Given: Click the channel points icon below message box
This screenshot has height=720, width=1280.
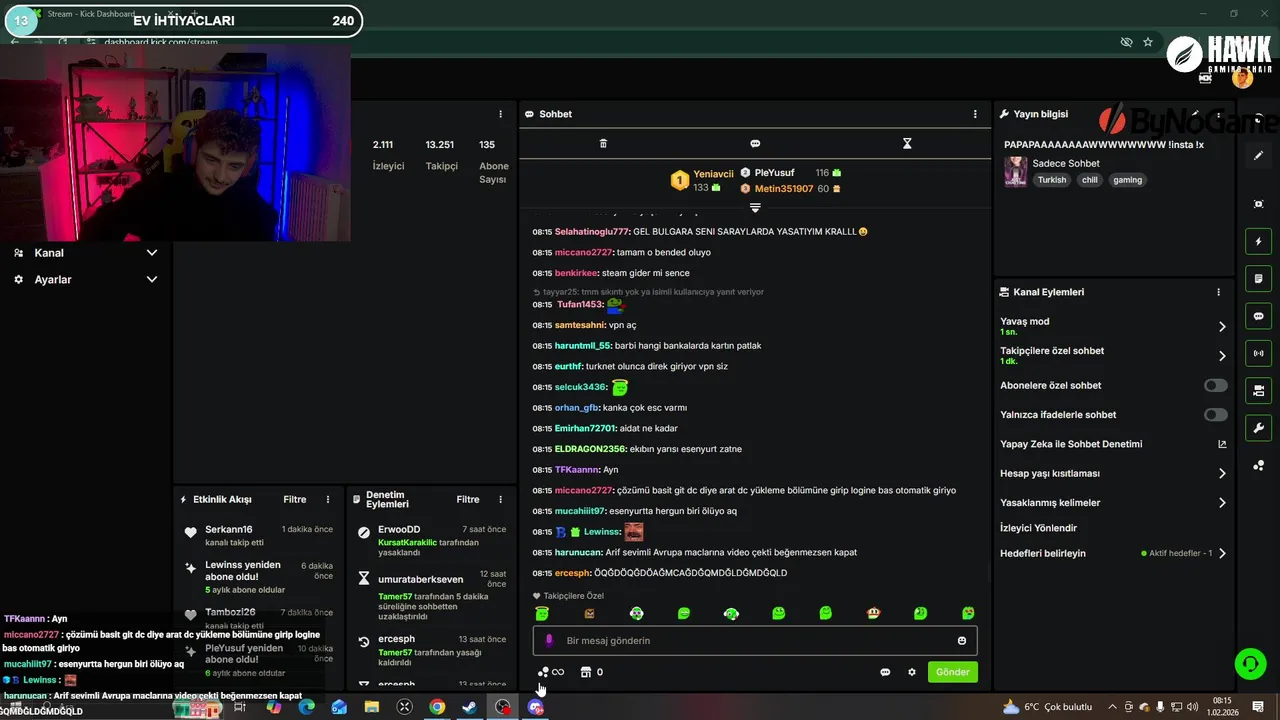Looking at the screenshot, I should coord(543,672).
